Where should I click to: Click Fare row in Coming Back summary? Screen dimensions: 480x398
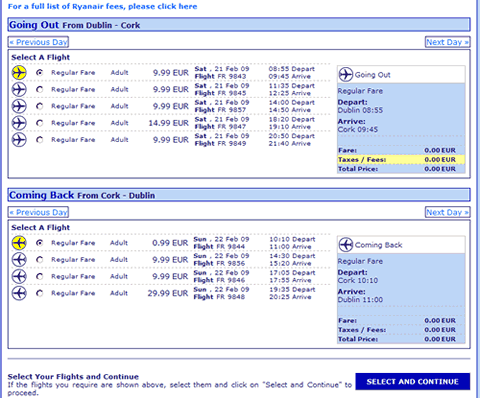click(x=401, y=320)
